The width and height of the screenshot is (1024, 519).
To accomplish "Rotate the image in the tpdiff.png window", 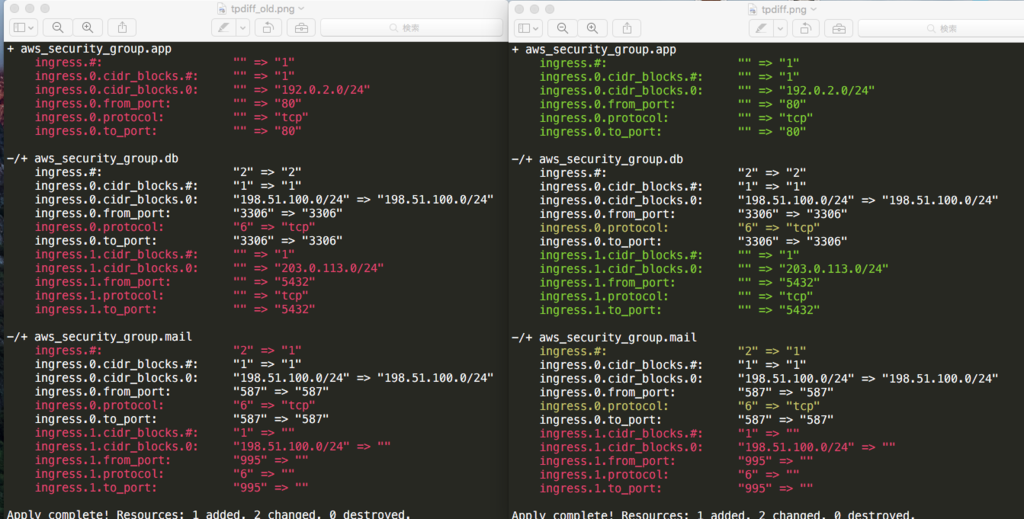I will click(805, 28).
